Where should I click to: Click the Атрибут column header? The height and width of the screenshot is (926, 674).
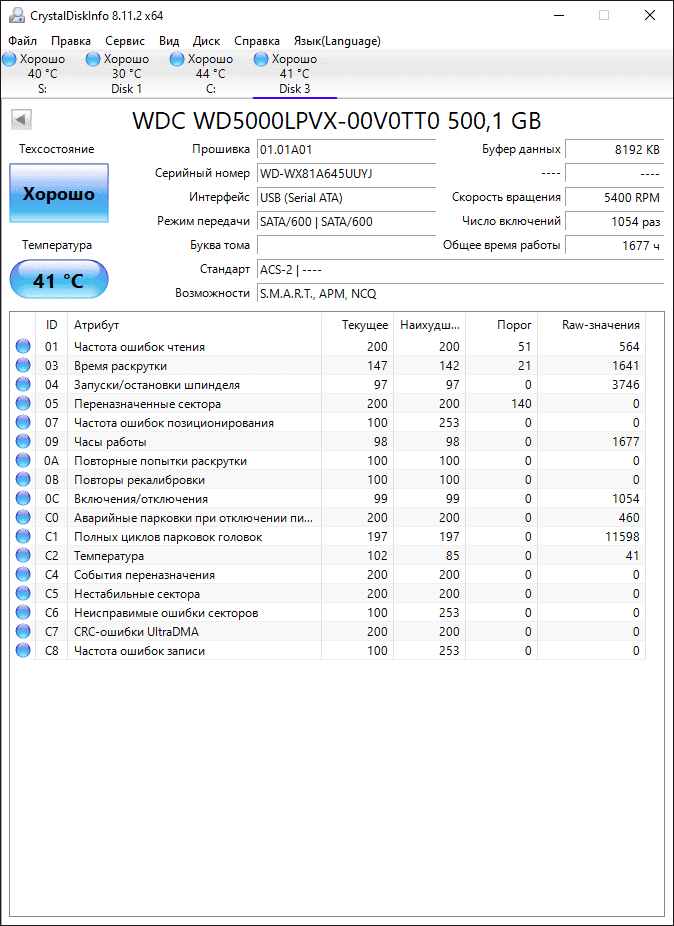[x=194, y=325]
